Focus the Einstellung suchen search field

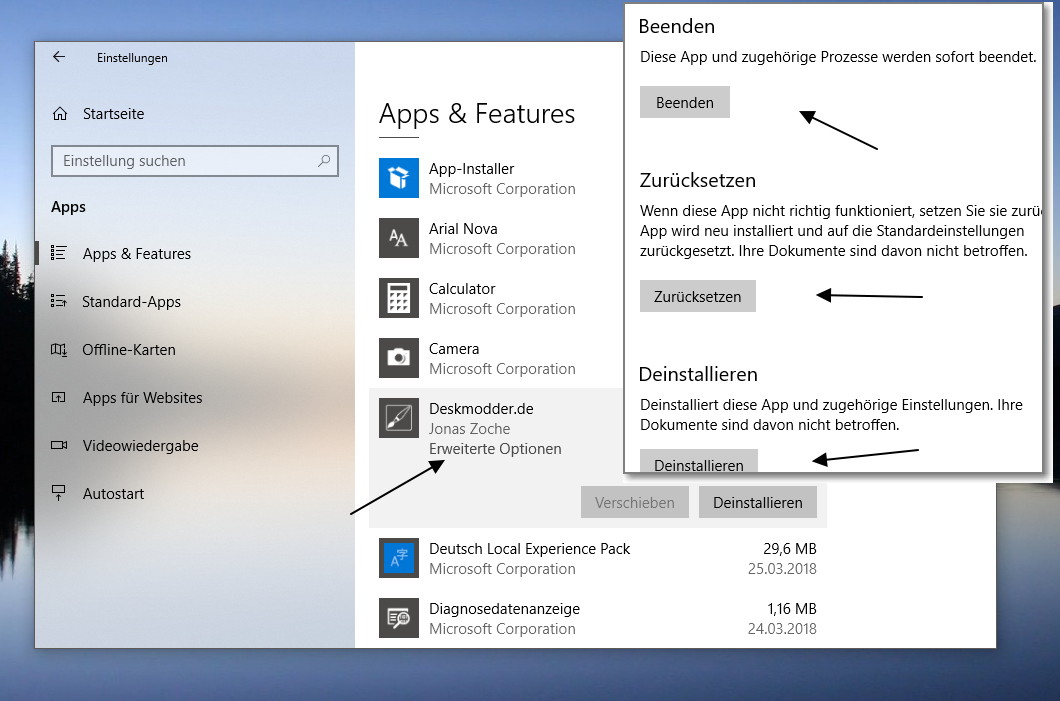coord(195,161)
